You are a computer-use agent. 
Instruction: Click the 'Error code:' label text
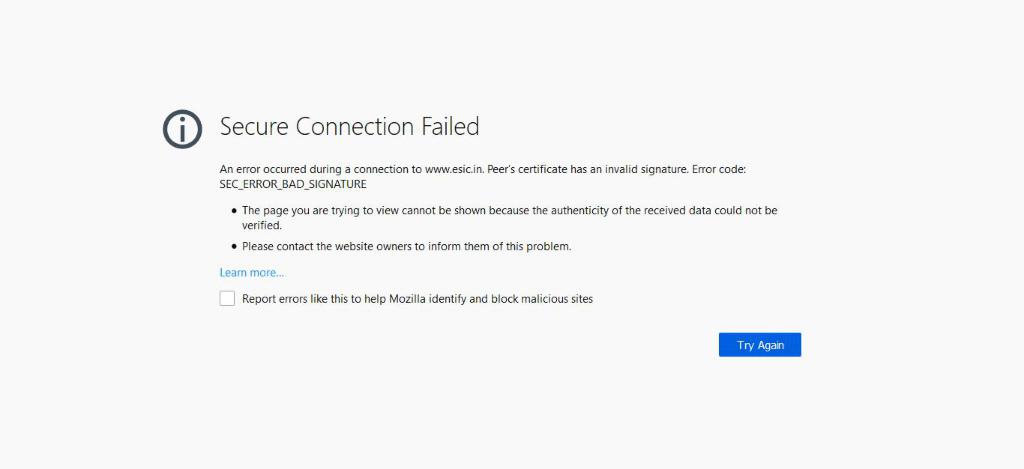pos(718,170)
